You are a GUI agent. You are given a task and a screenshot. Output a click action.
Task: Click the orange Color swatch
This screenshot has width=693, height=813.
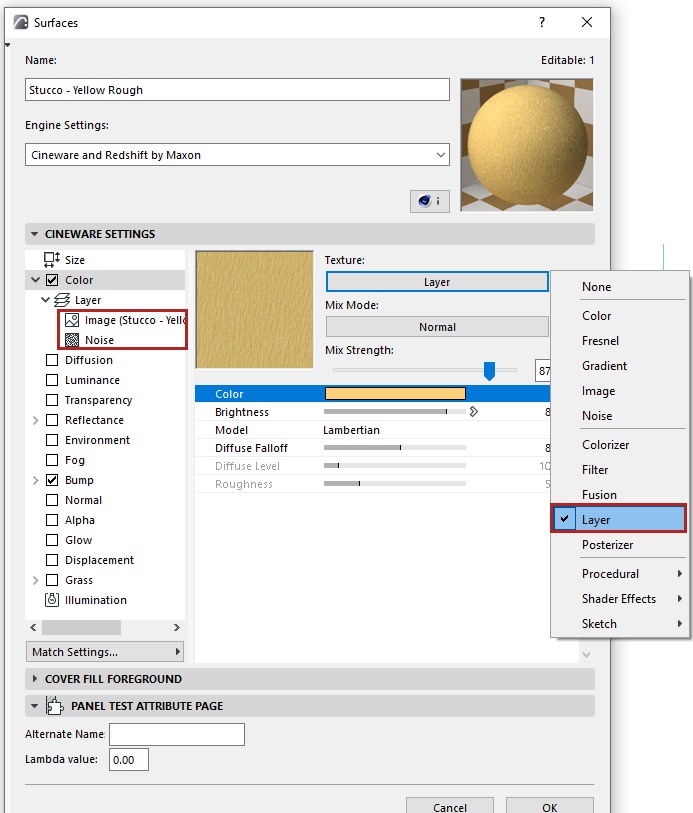[395, 394]
